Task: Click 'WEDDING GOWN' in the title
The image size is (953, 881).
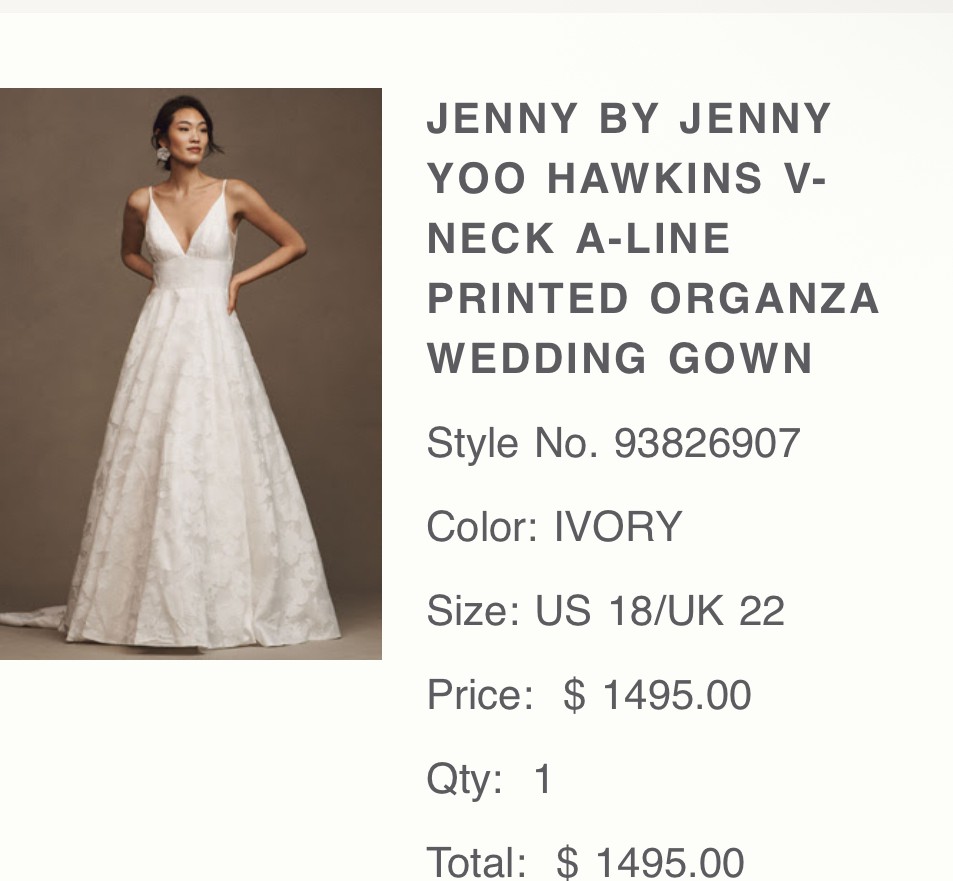Action: point(620,358)
